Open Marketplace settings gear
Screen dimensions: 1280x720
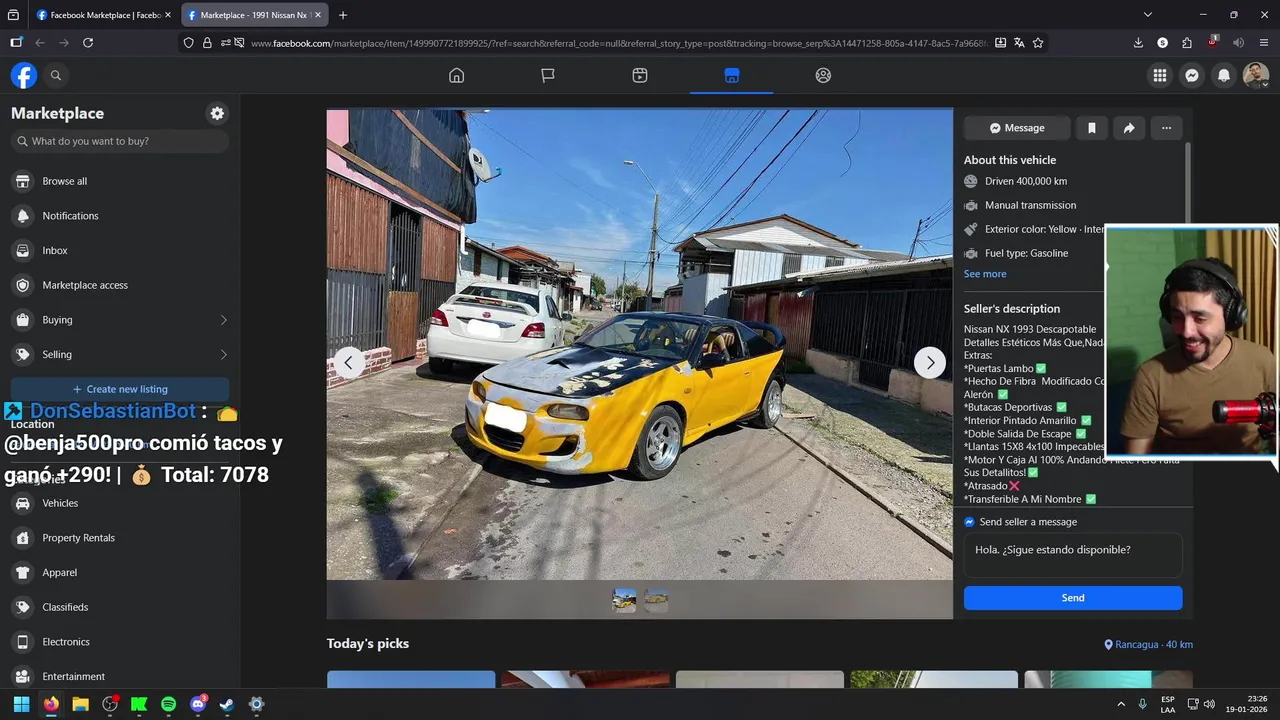(217, 113)
